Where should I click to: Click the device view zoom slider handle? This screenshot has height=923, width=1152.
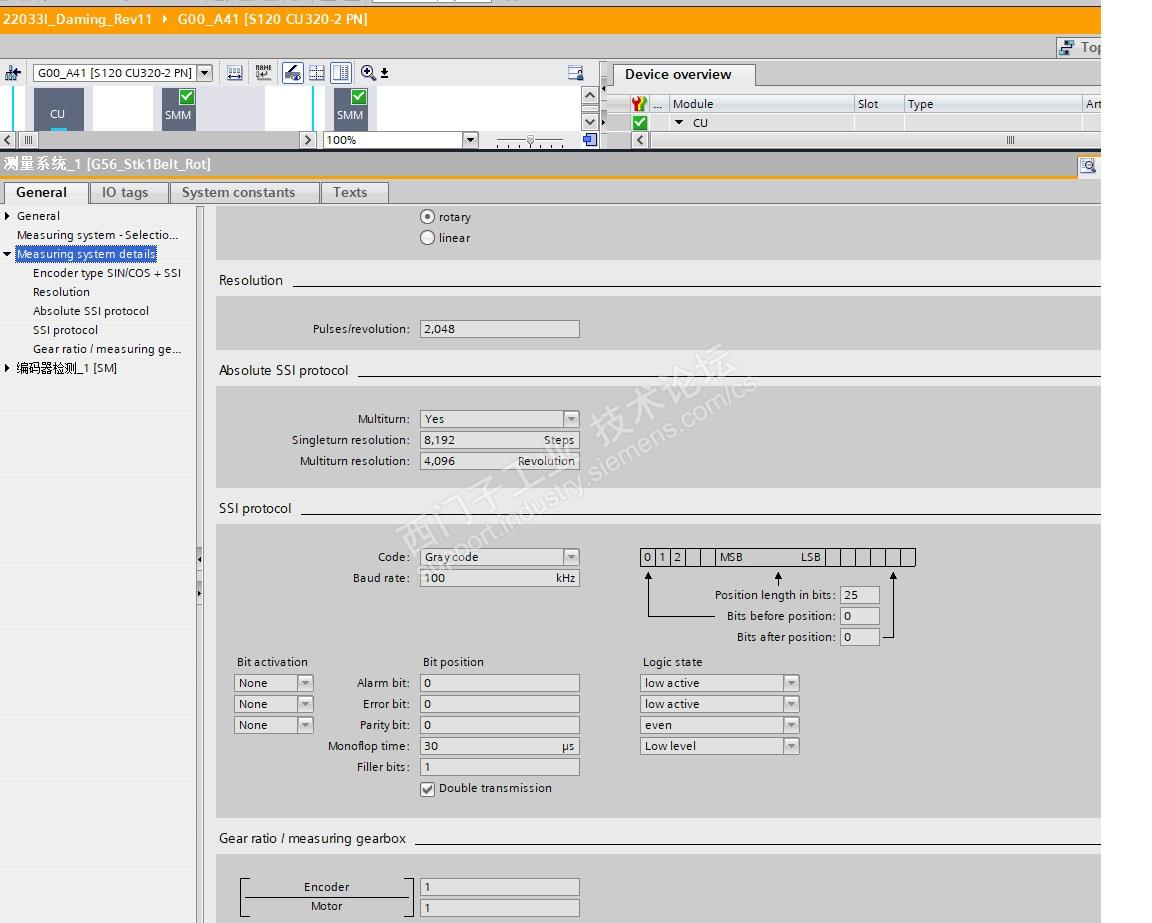tap(530, 140)
